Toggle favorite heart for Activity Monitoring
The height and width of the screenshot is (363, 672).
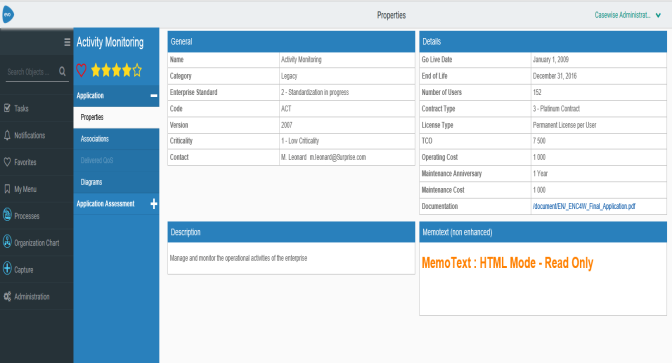click(81, 70)
